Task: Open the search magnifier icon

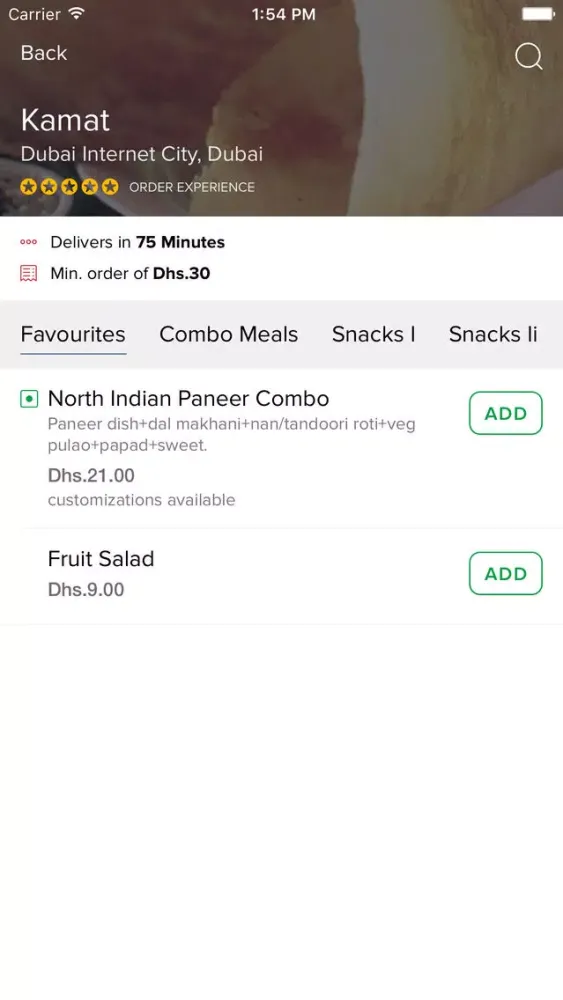Action: (x=529, y=56)
